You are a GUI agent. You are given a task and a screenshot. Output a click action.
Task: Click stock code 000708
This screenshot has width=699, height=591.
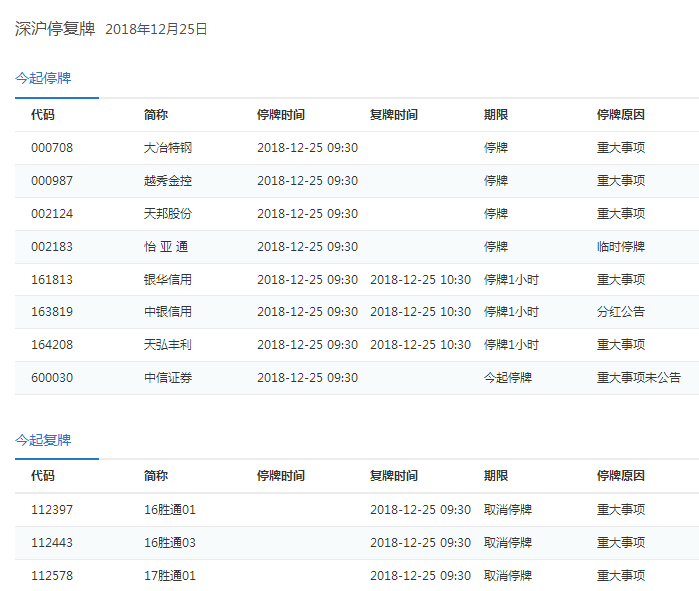(52, 148)
